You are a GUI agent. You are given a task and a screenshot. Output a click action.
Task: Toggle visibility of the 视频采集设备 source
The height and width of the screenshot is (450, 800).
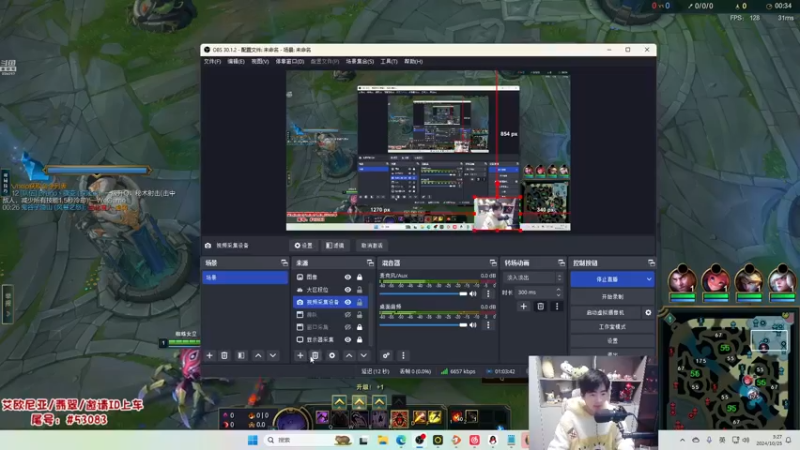point(347,302)
